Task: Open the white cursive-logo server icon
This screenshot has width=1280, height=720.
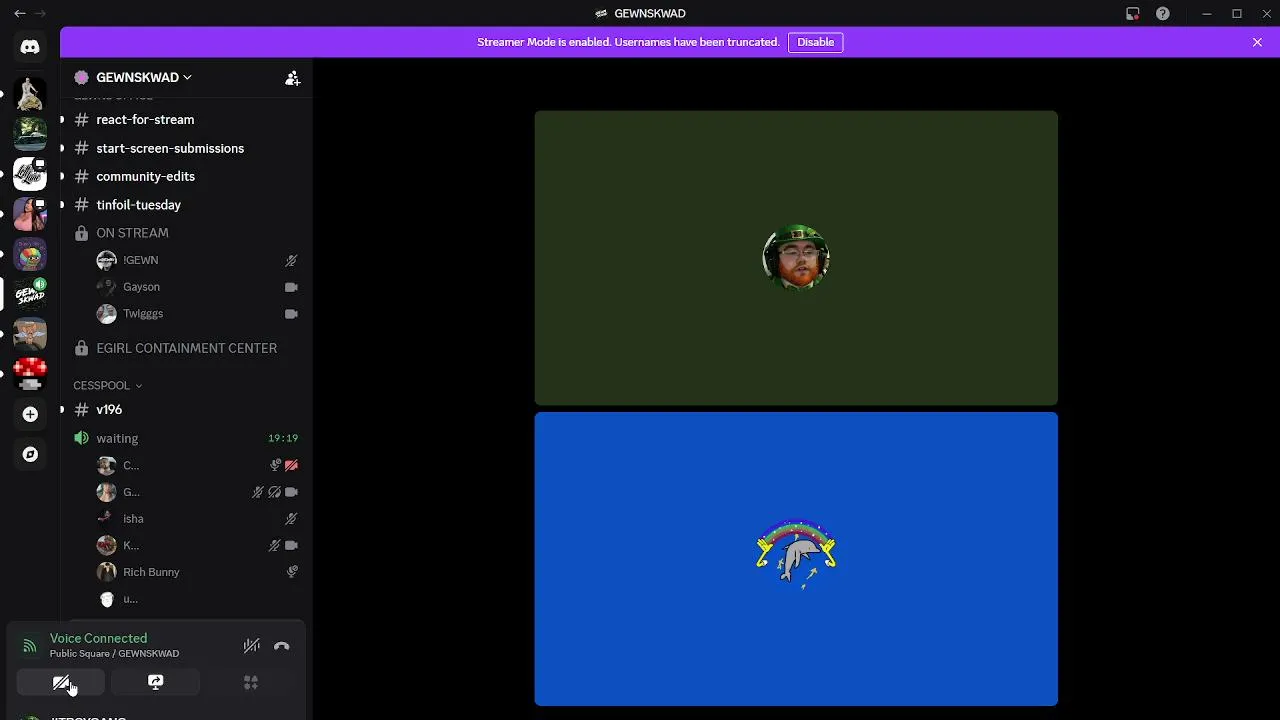Action: (30, 174)
